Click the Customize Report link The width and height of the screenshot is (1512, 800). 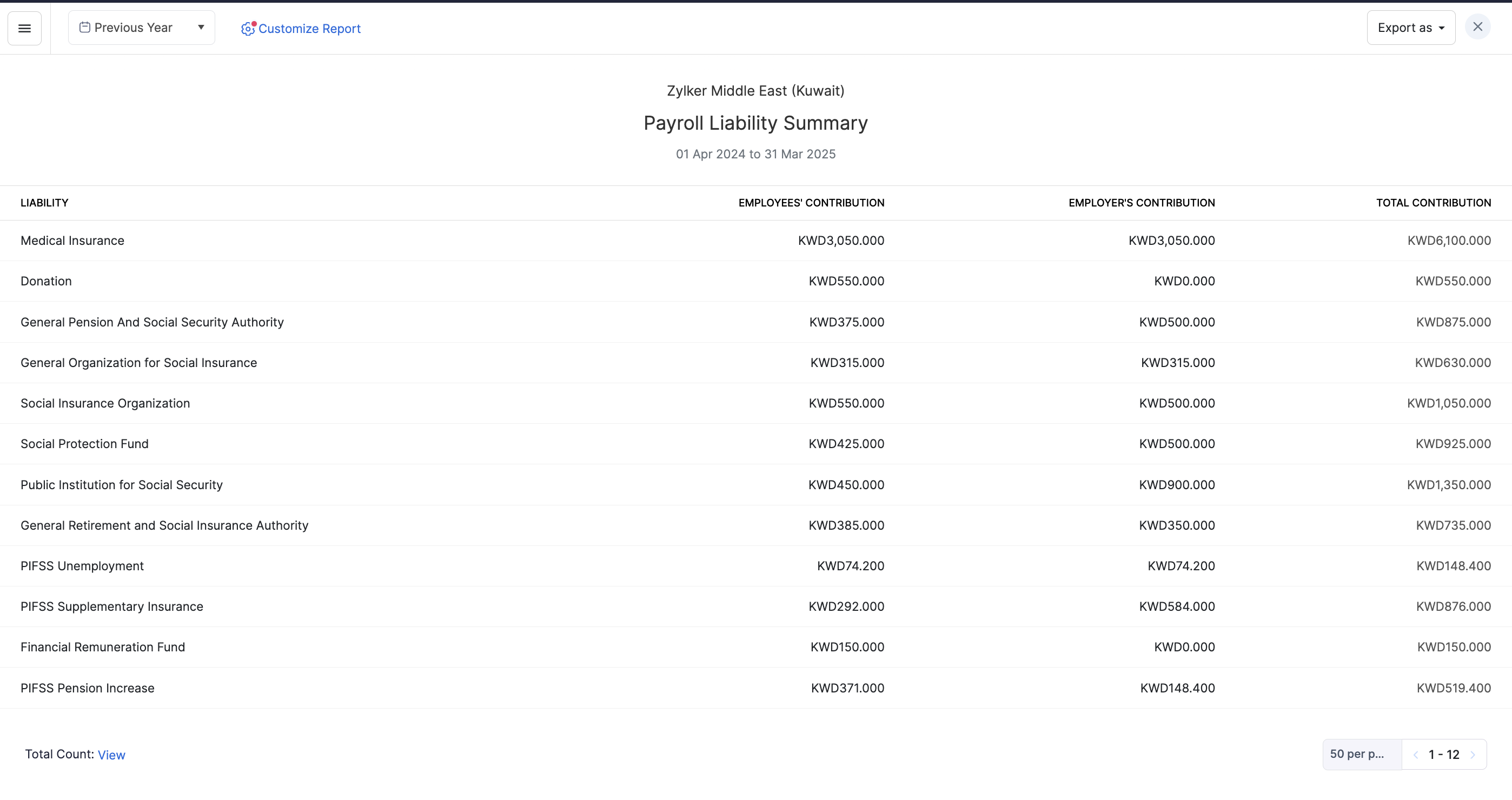coord(309,29)
